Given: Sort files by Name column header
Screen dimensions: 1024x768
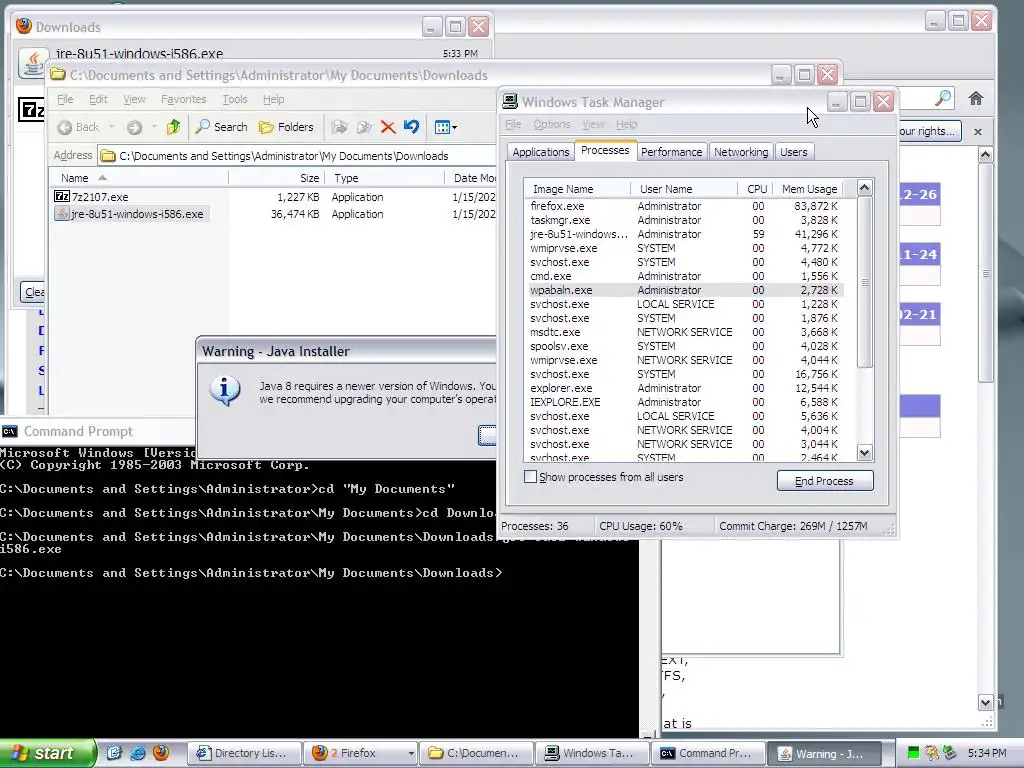Looking at the screenshot, I should 139,178.
